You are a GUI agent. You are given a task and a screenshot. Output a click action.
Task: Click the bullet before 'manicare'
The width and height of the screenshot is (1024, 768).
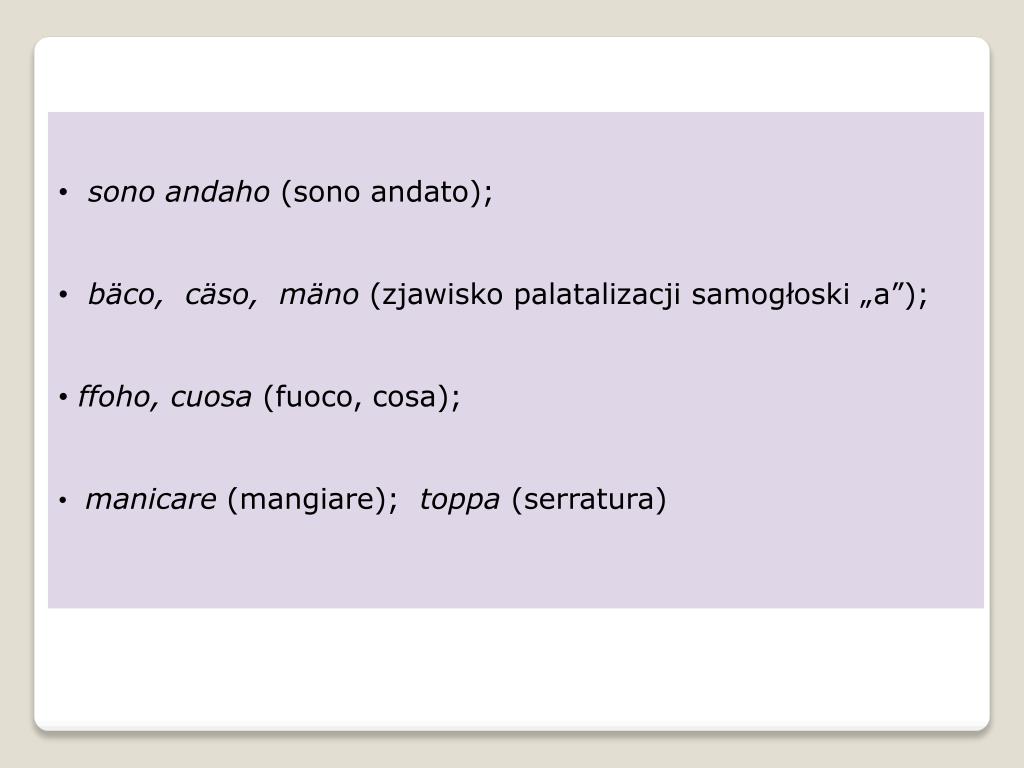(63, 500)
